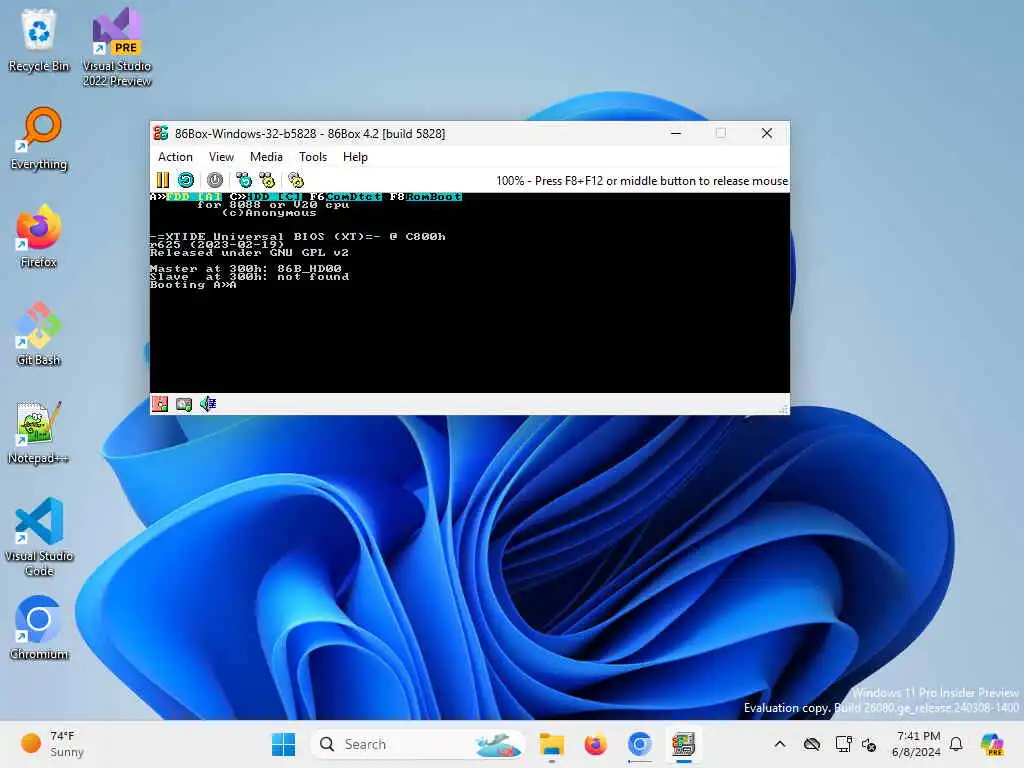This screenshot has height=768, width=1024.
Task: Click the sound speaker status bar icon
Action: point(208,404)
